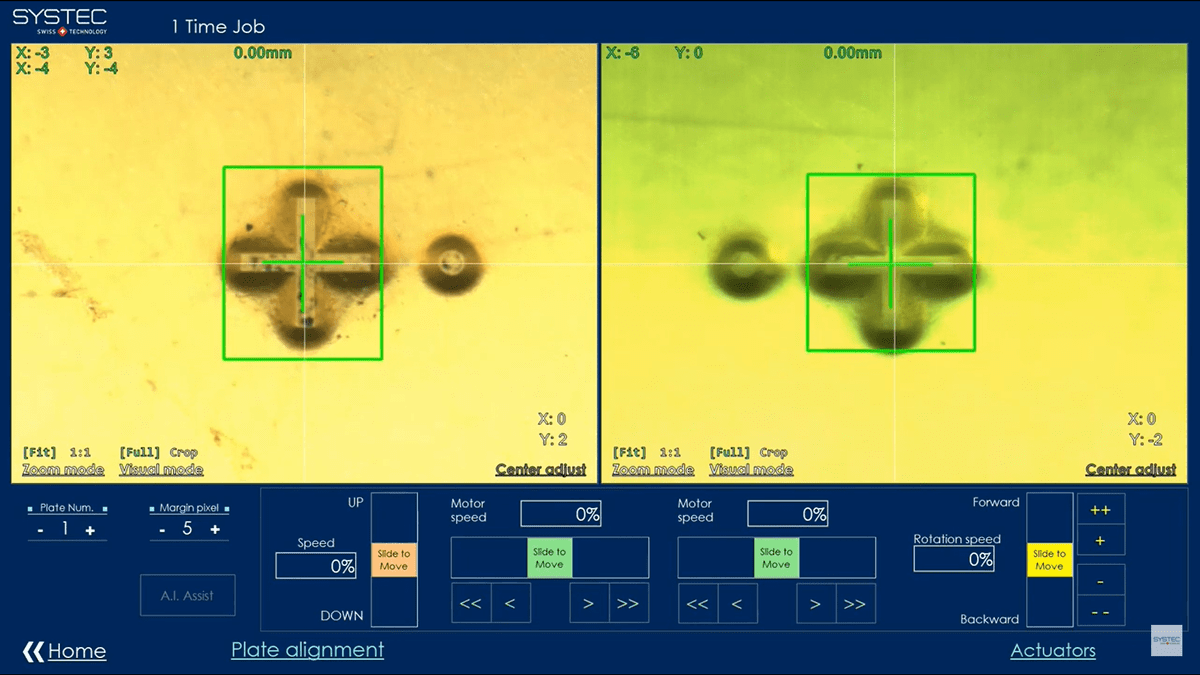
Task: Return to Home
Action: (x=75, y=651)
